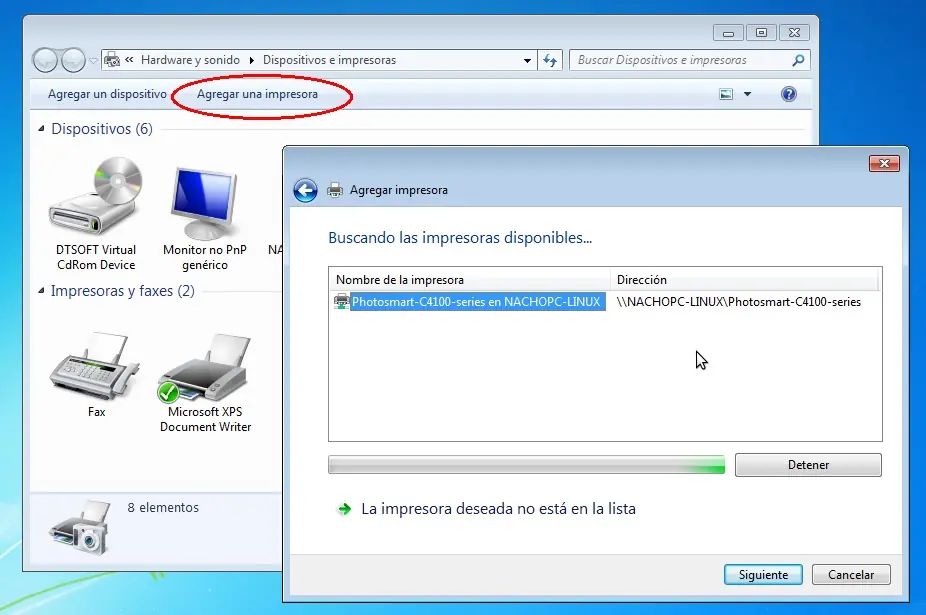
Task: Click the change view icon in the toolbar
Action: (x=726, y=94)
